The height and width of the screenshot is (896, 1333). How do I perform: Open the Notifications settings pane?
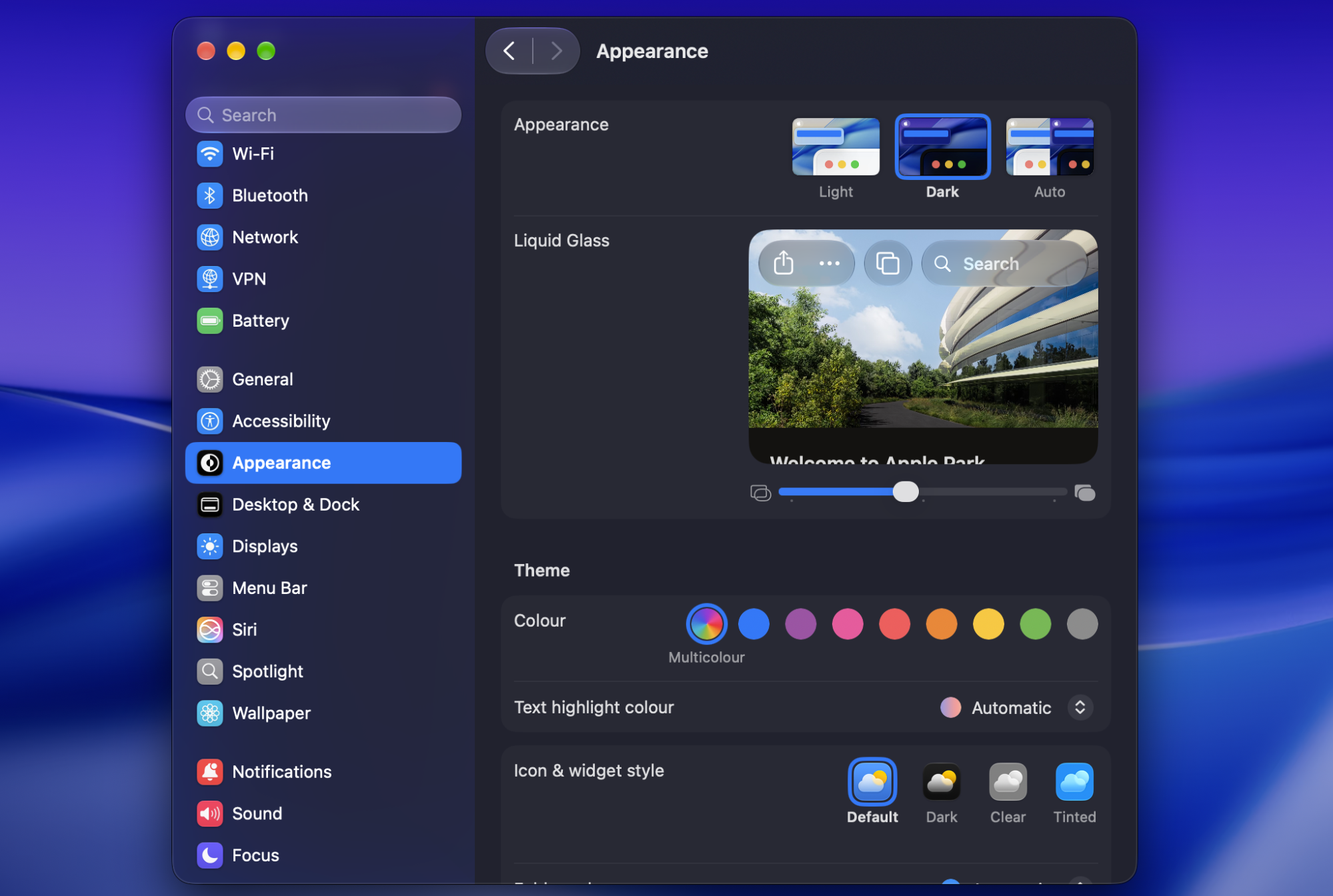pyautogui.click(x=323, y=772)
